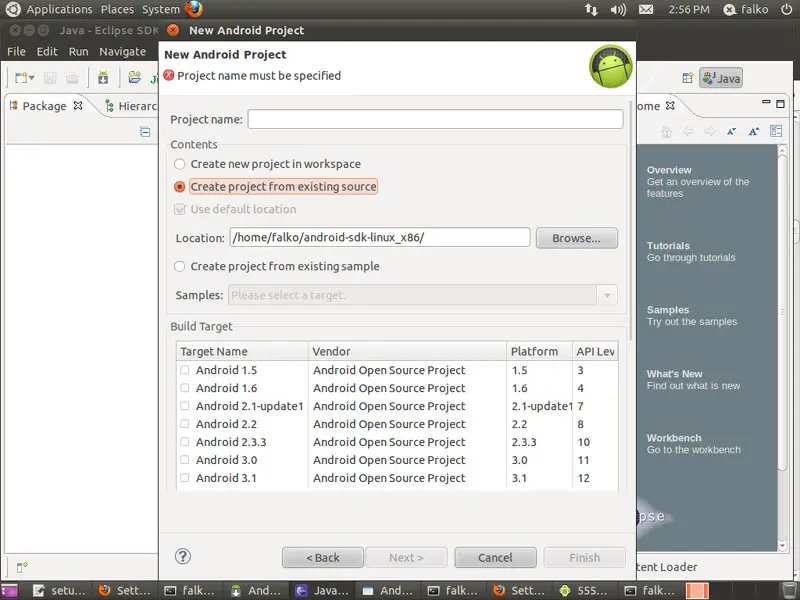800x600 pixels.
Task: Click the Enlarge font size icon in Welcome
Action: tap(754, 132)
